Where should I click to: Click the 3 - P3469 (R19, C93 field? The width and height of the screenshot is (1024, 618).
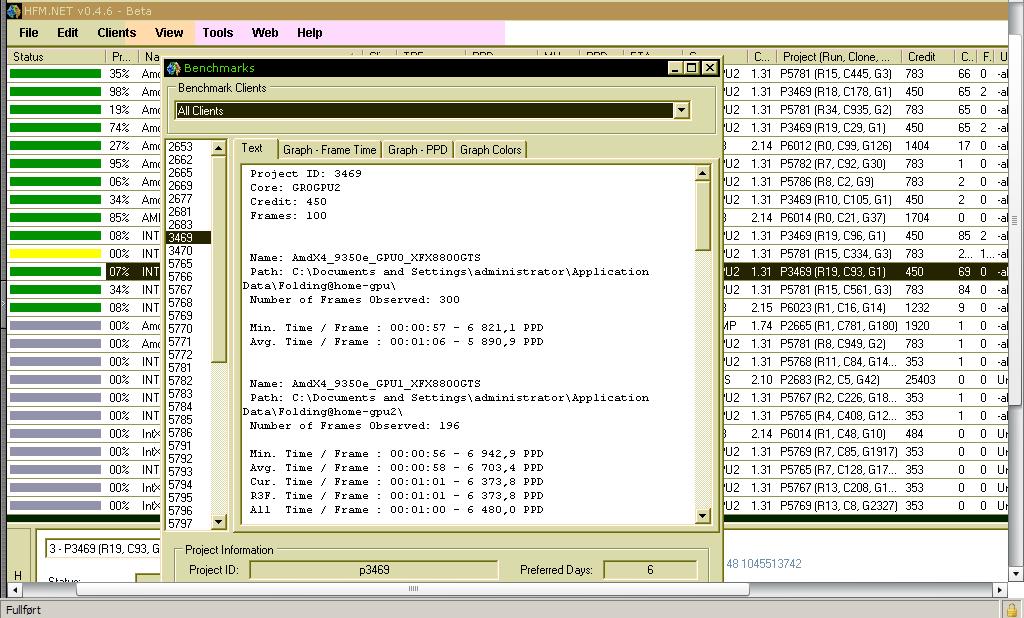tap(103, 549)
